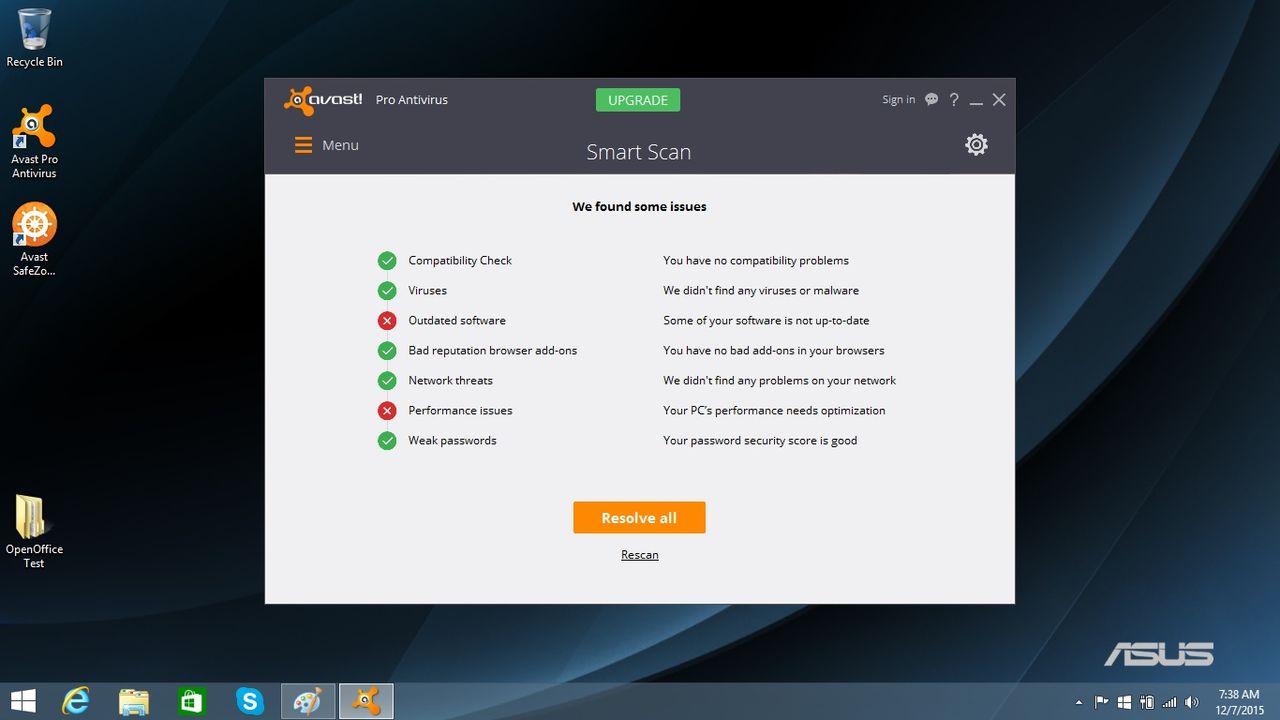Screen dimensions: 1280x720
Task: Select Avast Pro Antivirus desktop shortcut
Action: tap(34, 142)
